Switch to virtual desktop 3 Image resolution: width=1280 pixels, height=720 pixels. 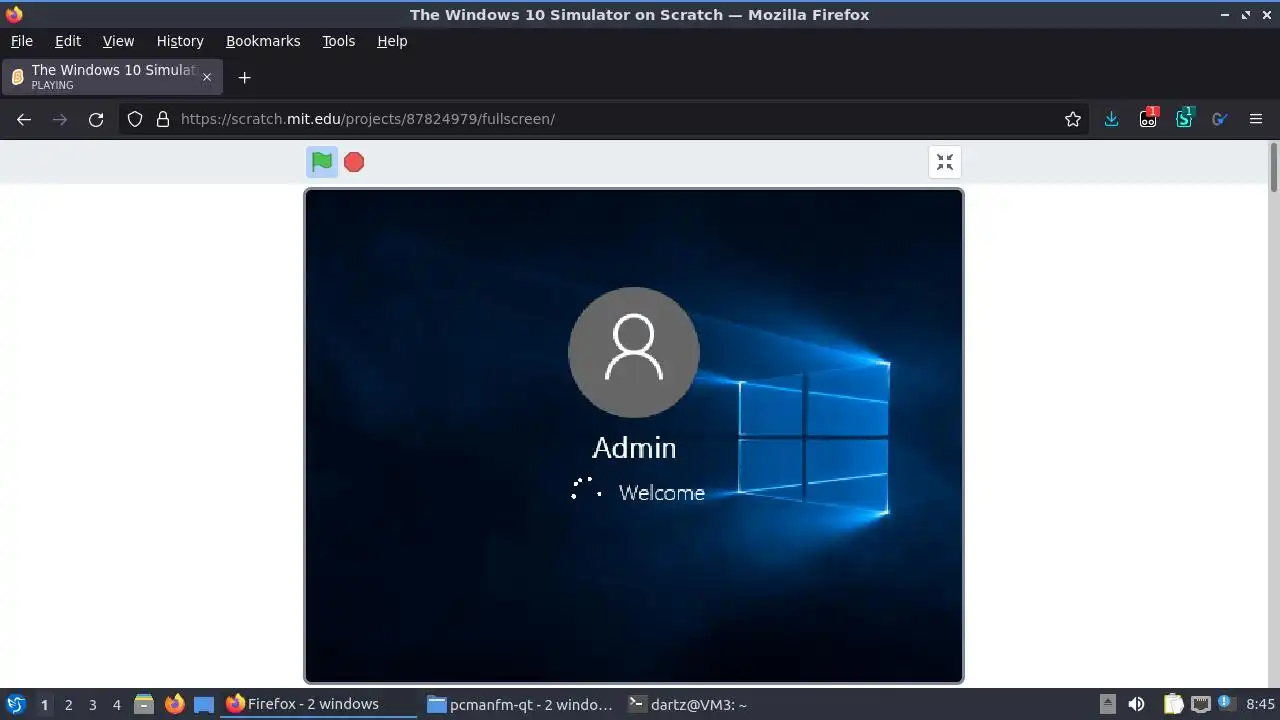pos(92,705)
